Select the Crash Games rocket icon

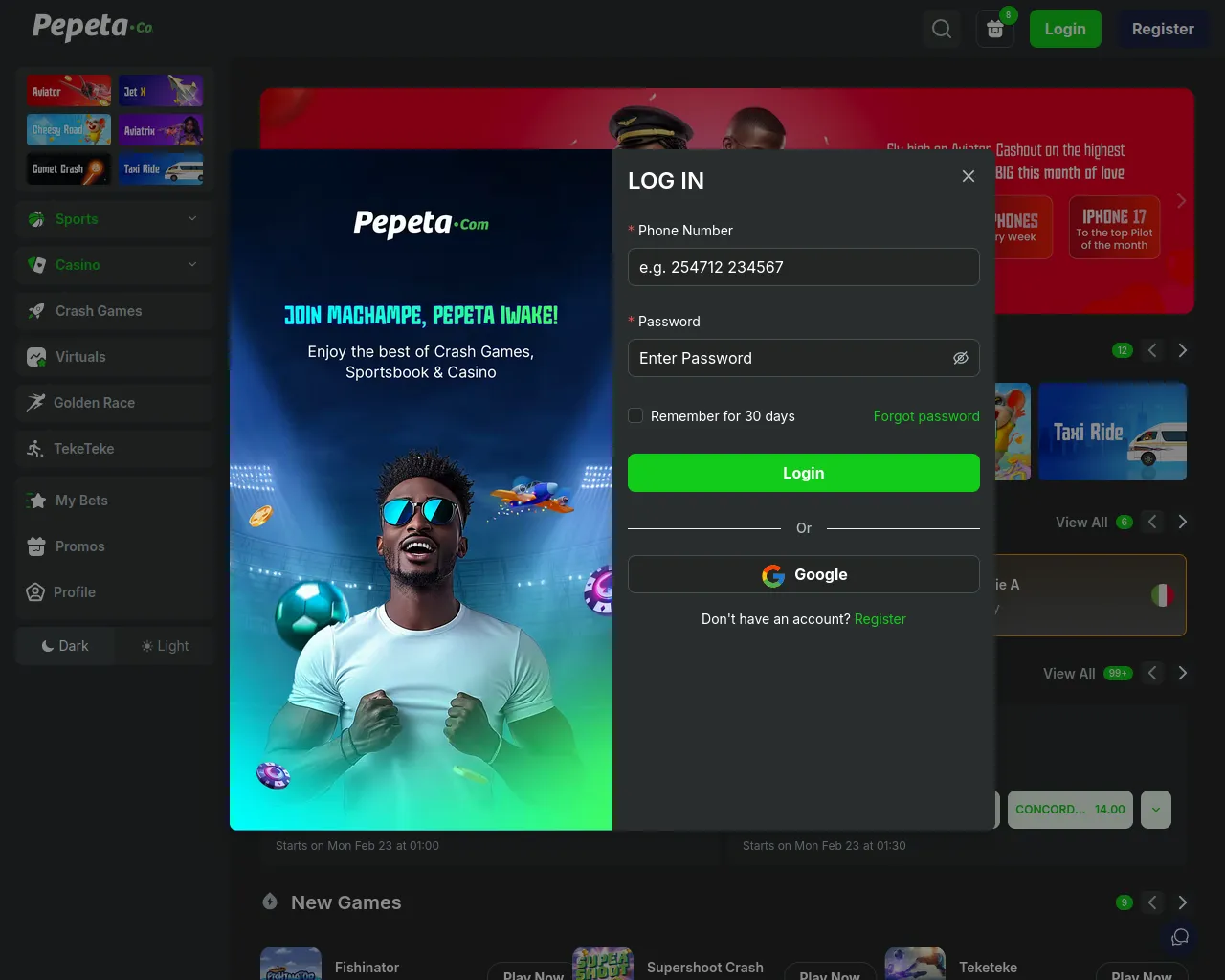pos(35,310)
